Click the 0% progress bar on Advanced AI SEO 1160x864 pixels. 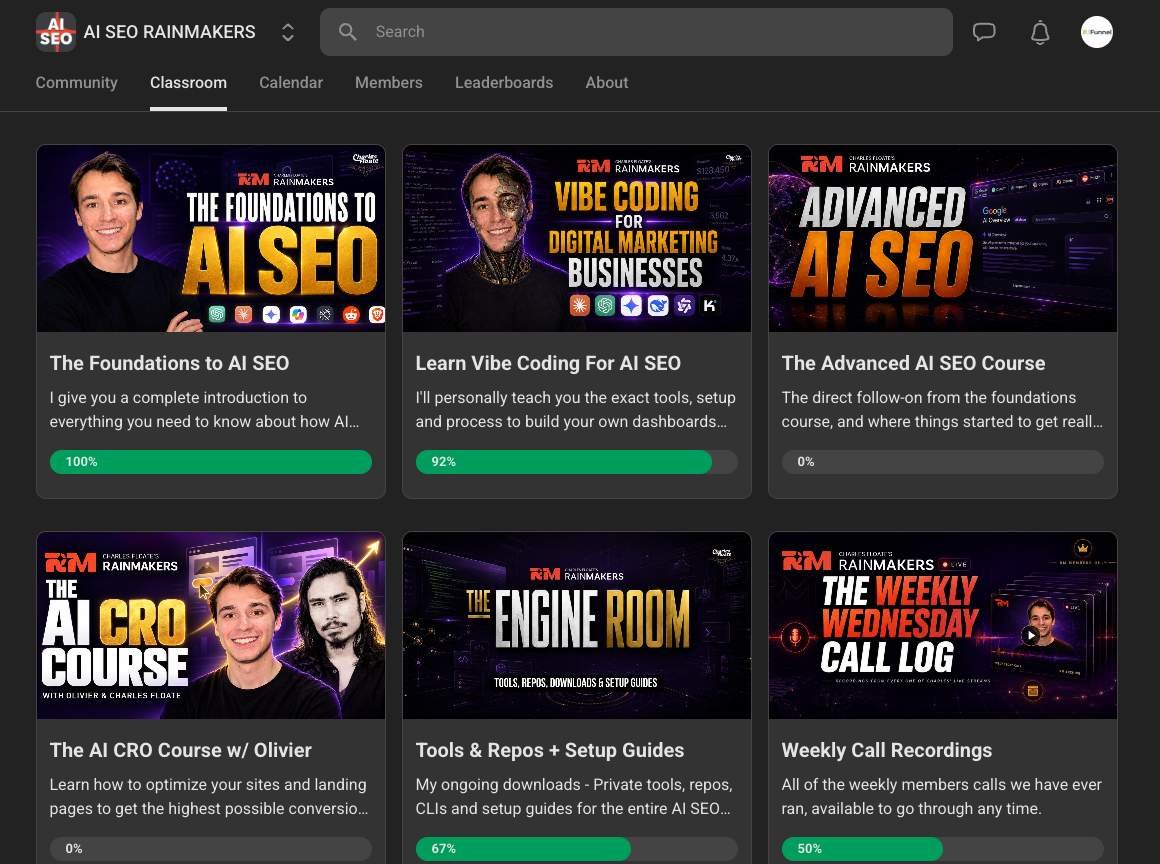(942, 462)
